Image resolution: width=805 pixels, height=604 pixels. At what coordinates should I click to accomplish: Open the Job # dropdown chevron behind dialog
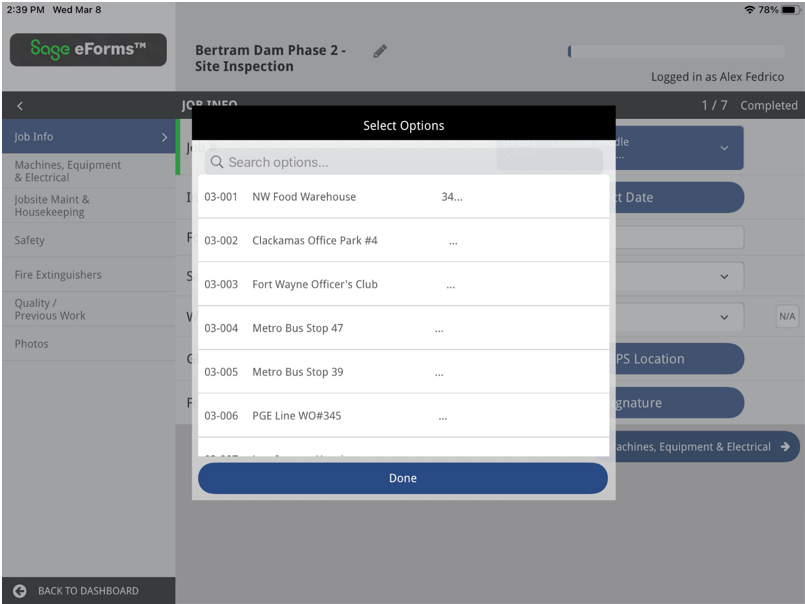tap(724, 148)
